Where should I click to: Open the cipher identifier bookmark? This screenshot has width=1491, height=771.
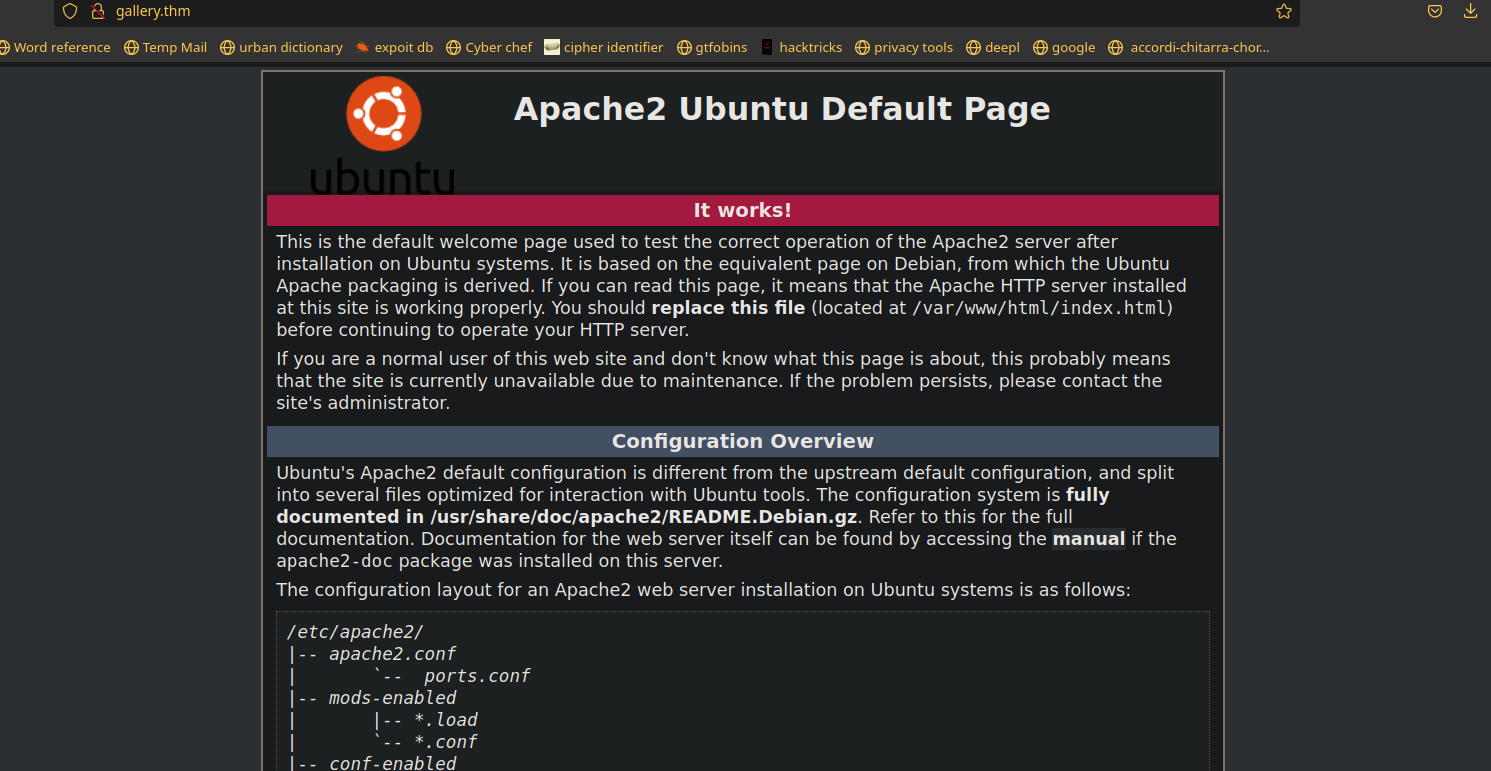(604, 47)
